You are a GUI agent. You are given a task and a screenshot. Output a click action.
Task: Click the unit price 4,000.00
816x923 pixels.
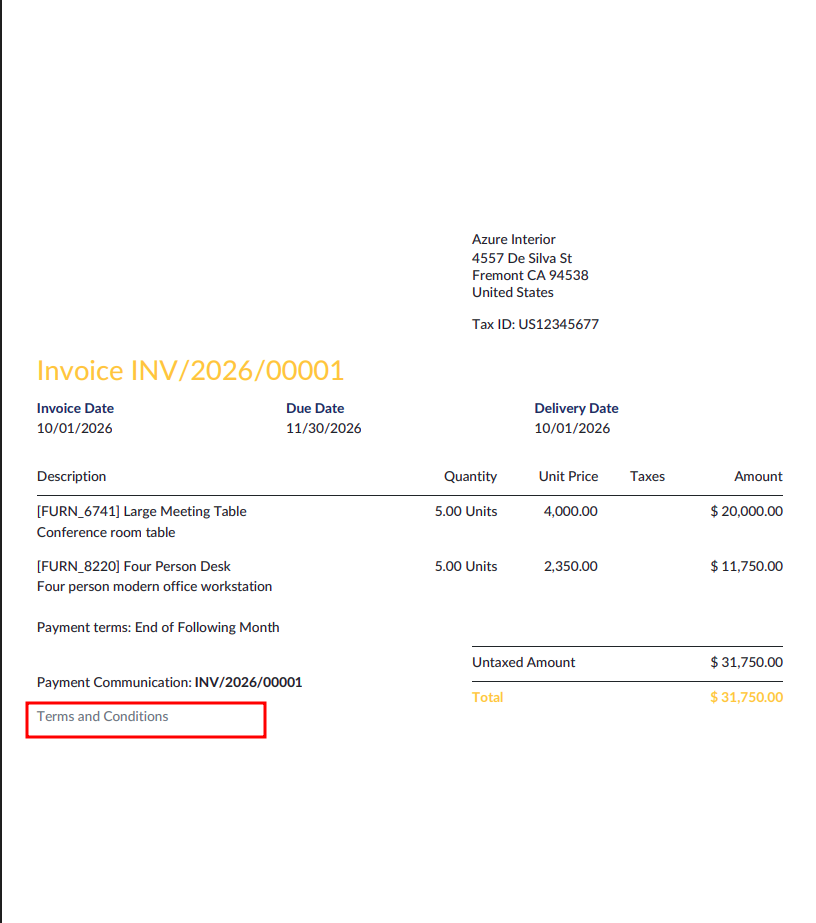570,512
